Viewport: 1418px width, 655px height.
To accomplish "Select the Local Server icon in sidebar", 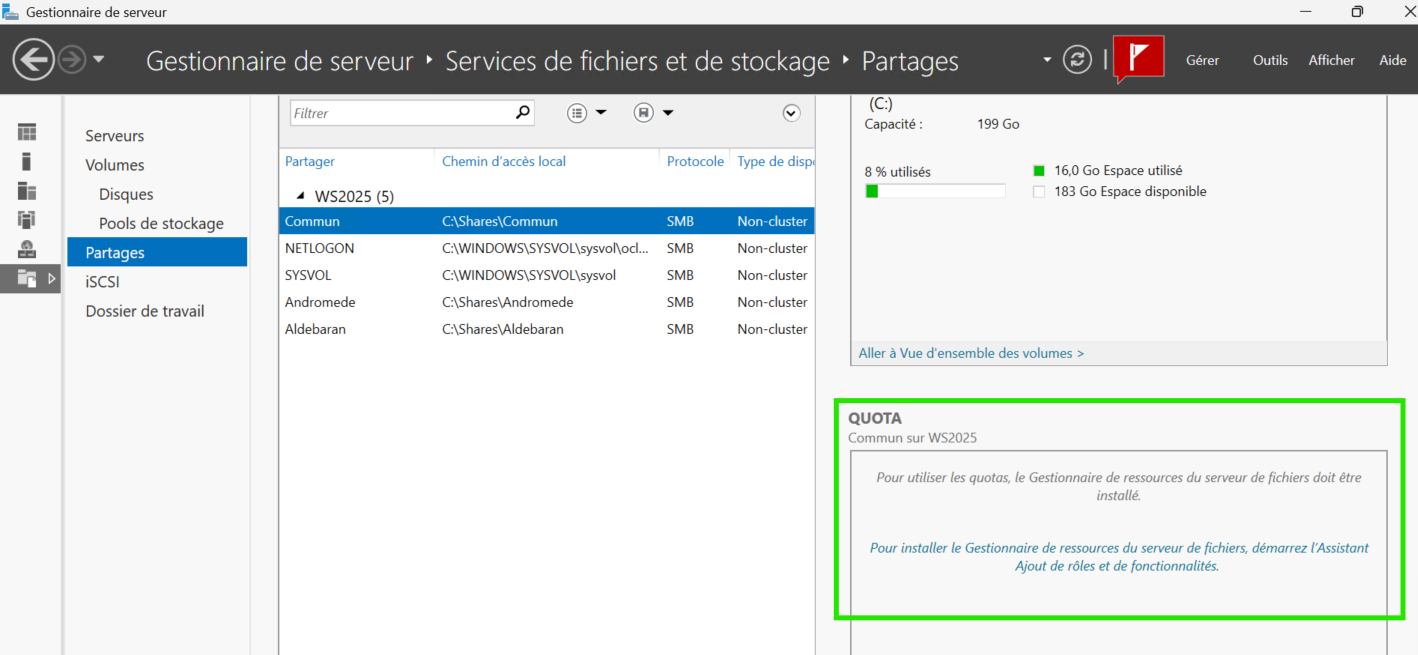I will [27, 161].
